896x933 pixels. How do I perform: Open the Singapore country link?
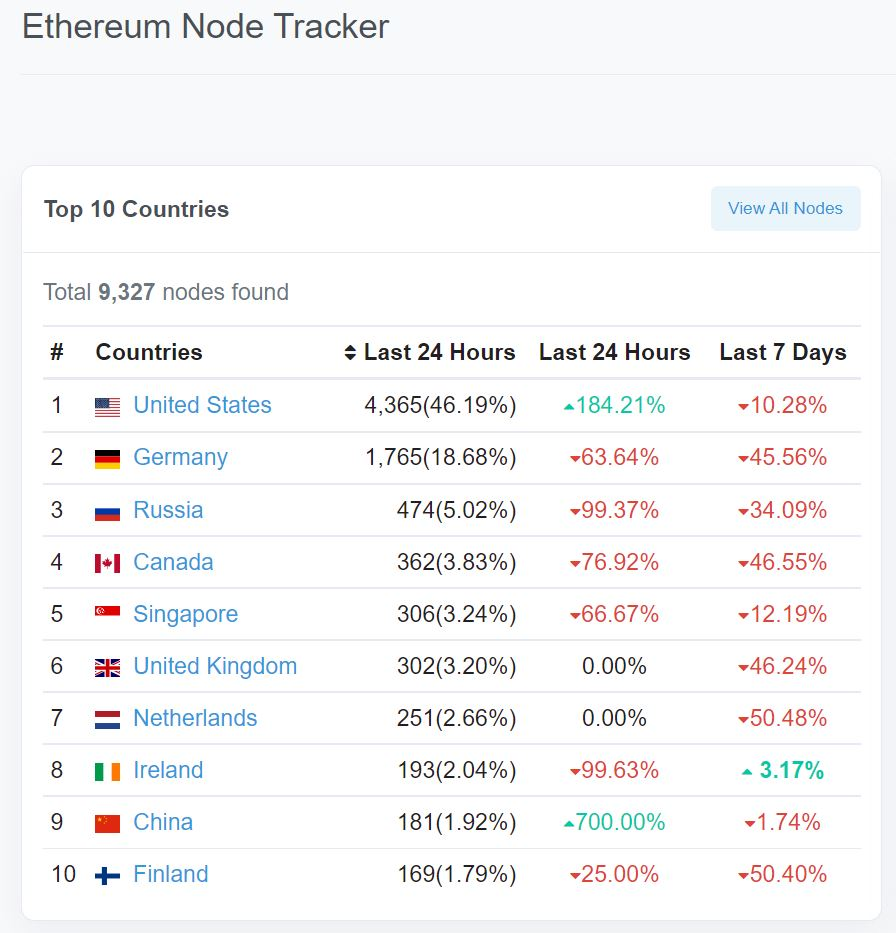[185, 614]
